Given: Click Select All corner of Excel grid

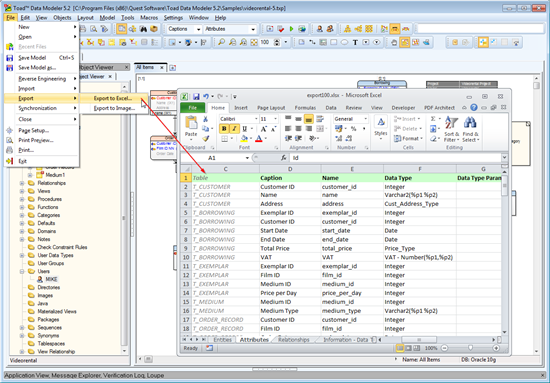Looking at the screenshot, I should tap(186, 169).
